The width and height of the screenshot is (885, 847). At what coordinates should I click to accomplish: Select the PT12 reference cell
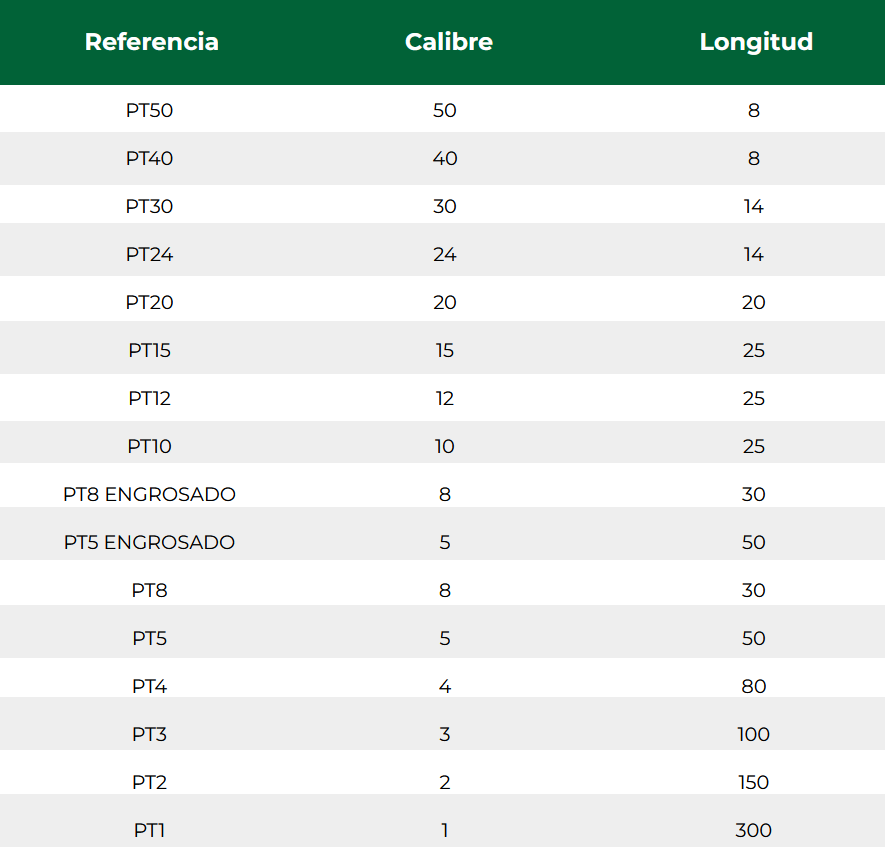tap(149, 398)
